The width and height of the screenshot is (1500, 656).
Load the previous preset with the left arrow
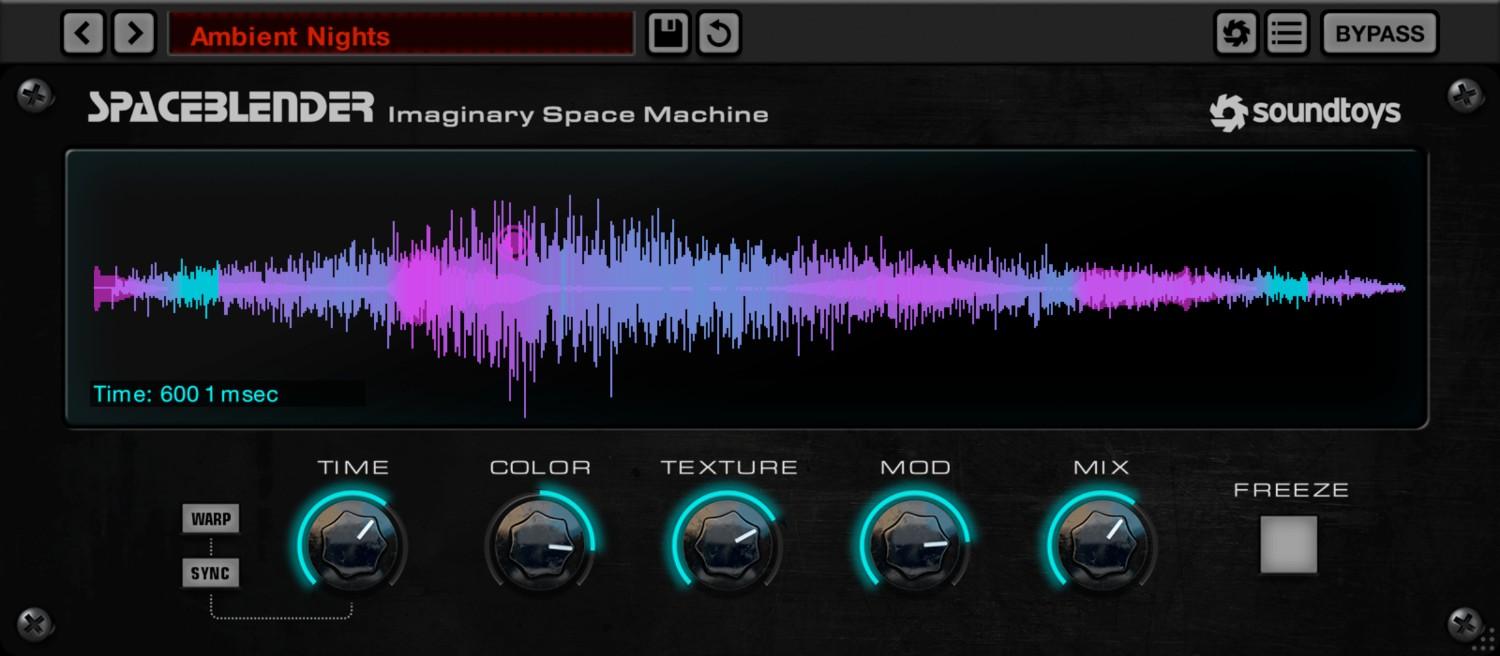[83, 32]
